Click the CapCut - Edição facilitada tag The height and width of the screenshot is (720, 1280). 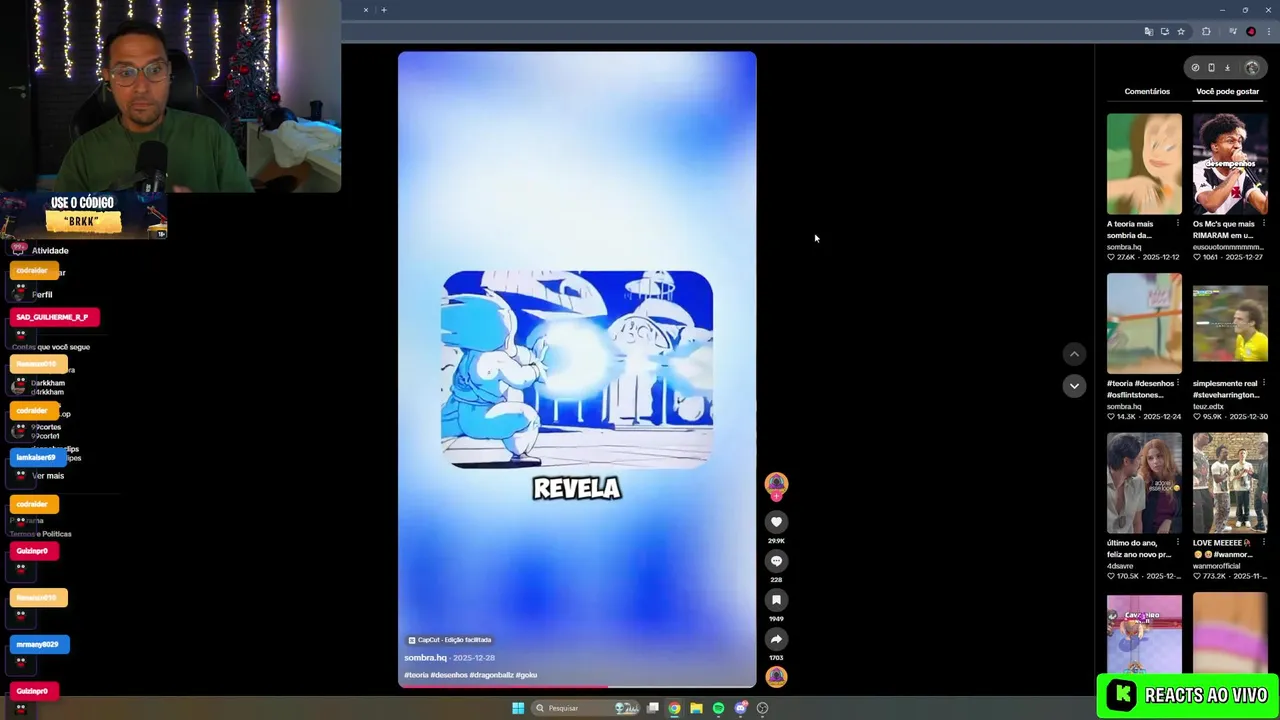[x=450, y=640]
